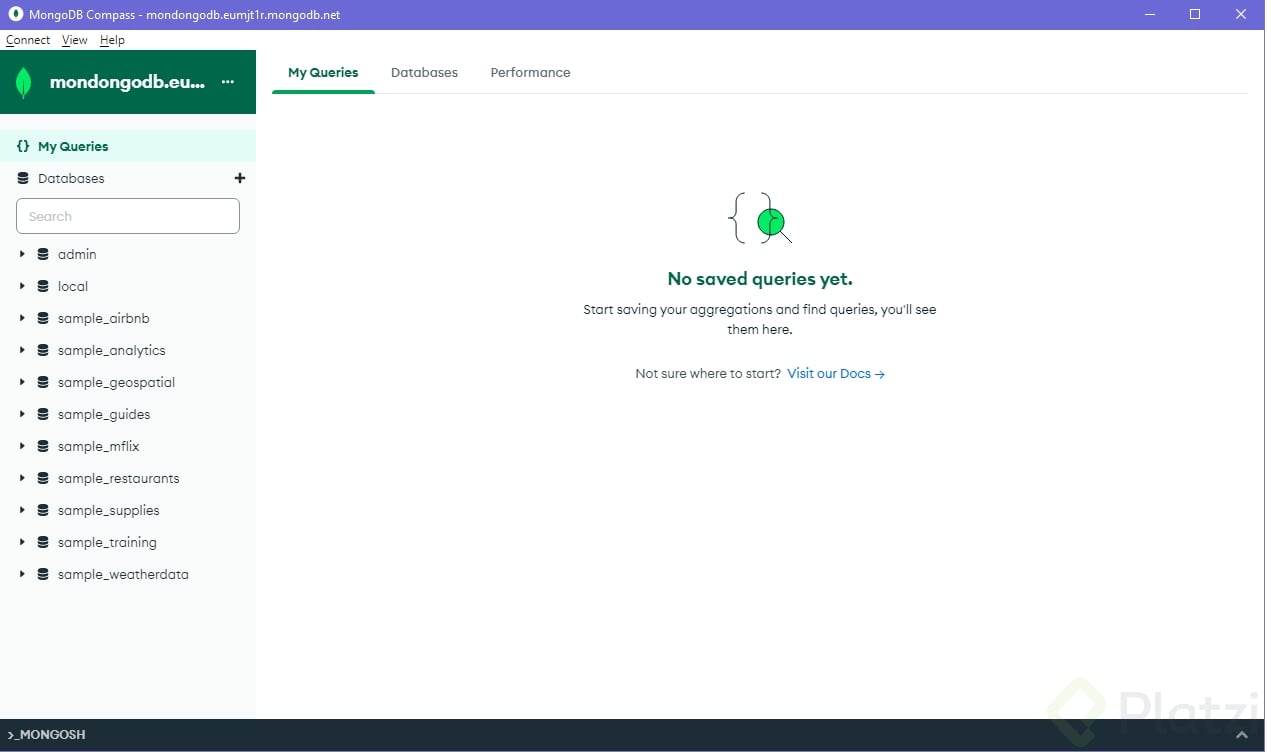Expand the admin database
1271x755 pixels.
(22, 254)
